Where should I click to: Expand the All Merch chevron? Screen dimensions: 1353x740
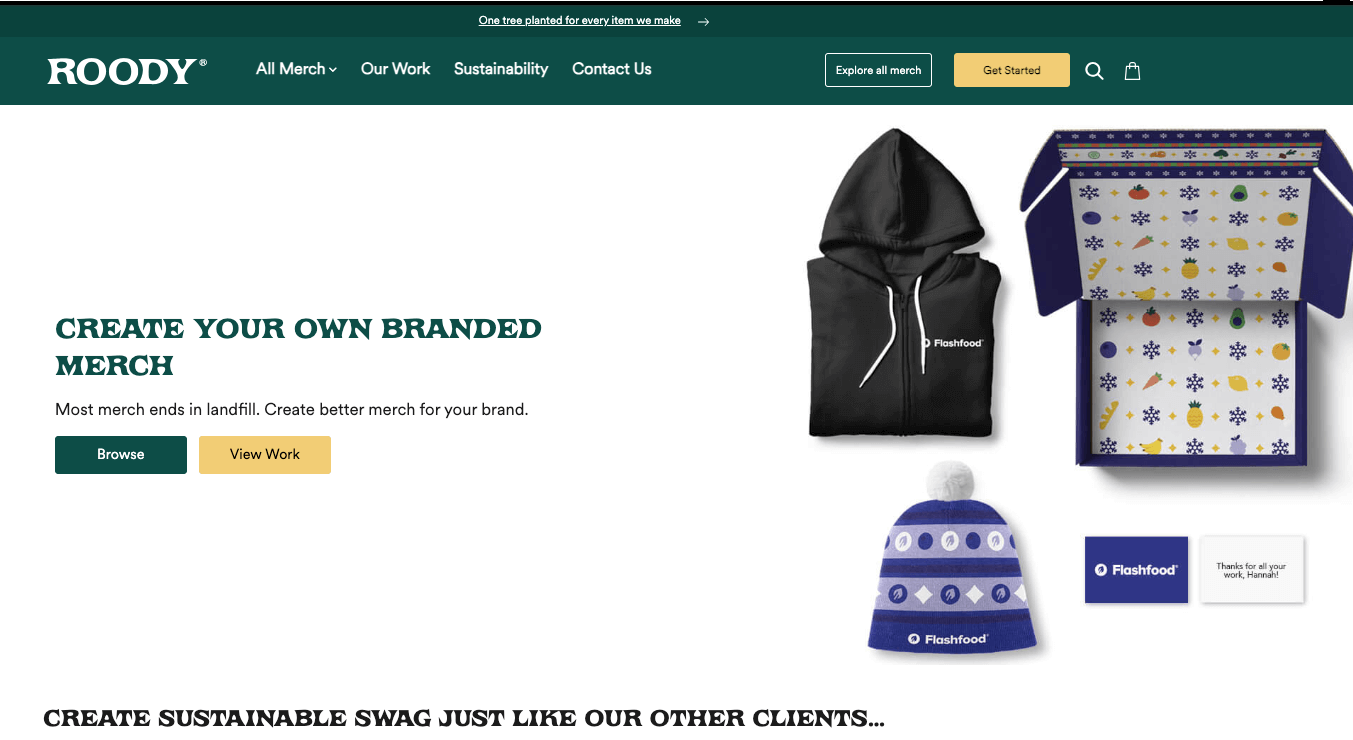click(333, 69)
